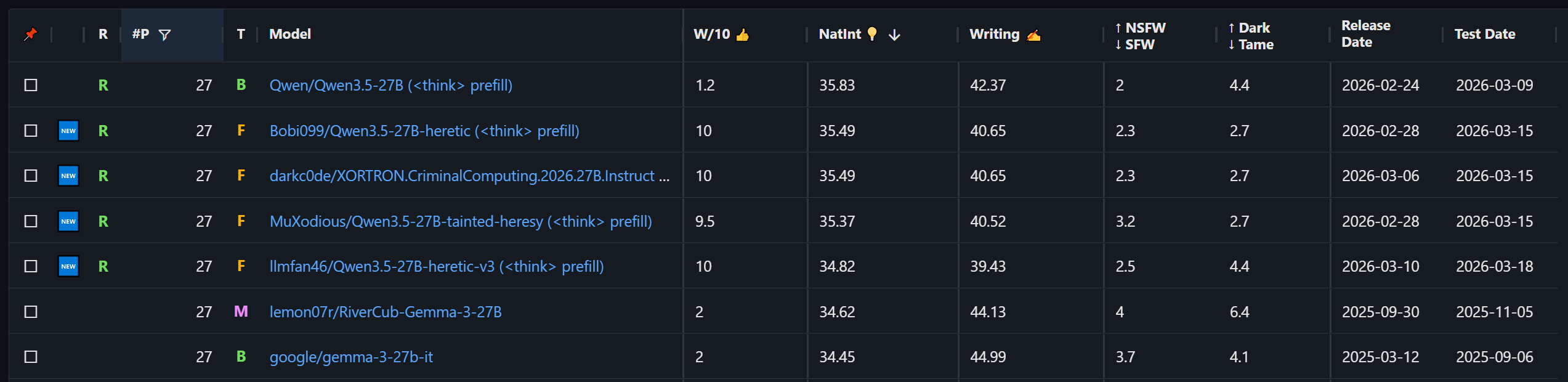Check the google/gemma-3-27b-it row checkbox
The image size is (1568, 382).
31,357
